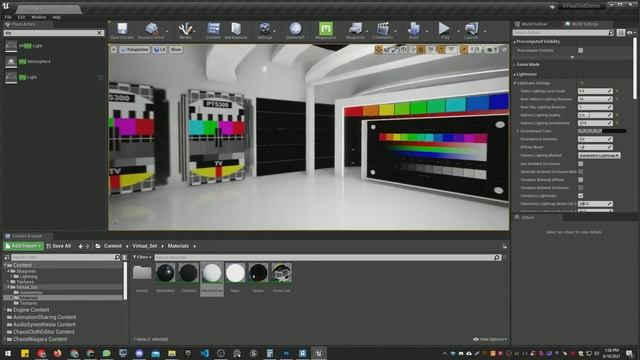This screenshot has width=640, height=360.
Task: Collapse the Lightmass section
Action: (514, 74)
